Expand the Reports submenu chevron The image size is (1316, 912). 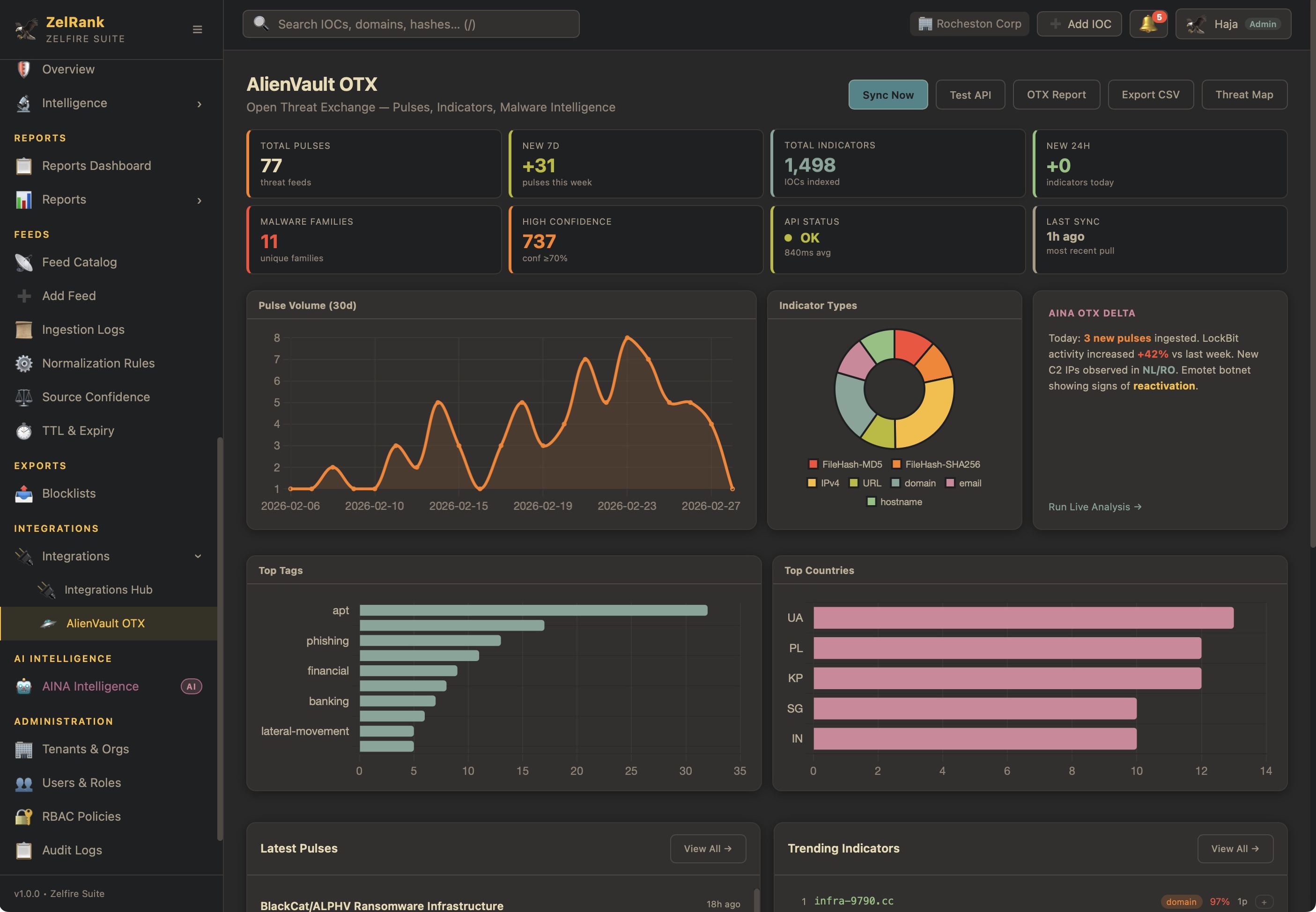pos(199,200)
